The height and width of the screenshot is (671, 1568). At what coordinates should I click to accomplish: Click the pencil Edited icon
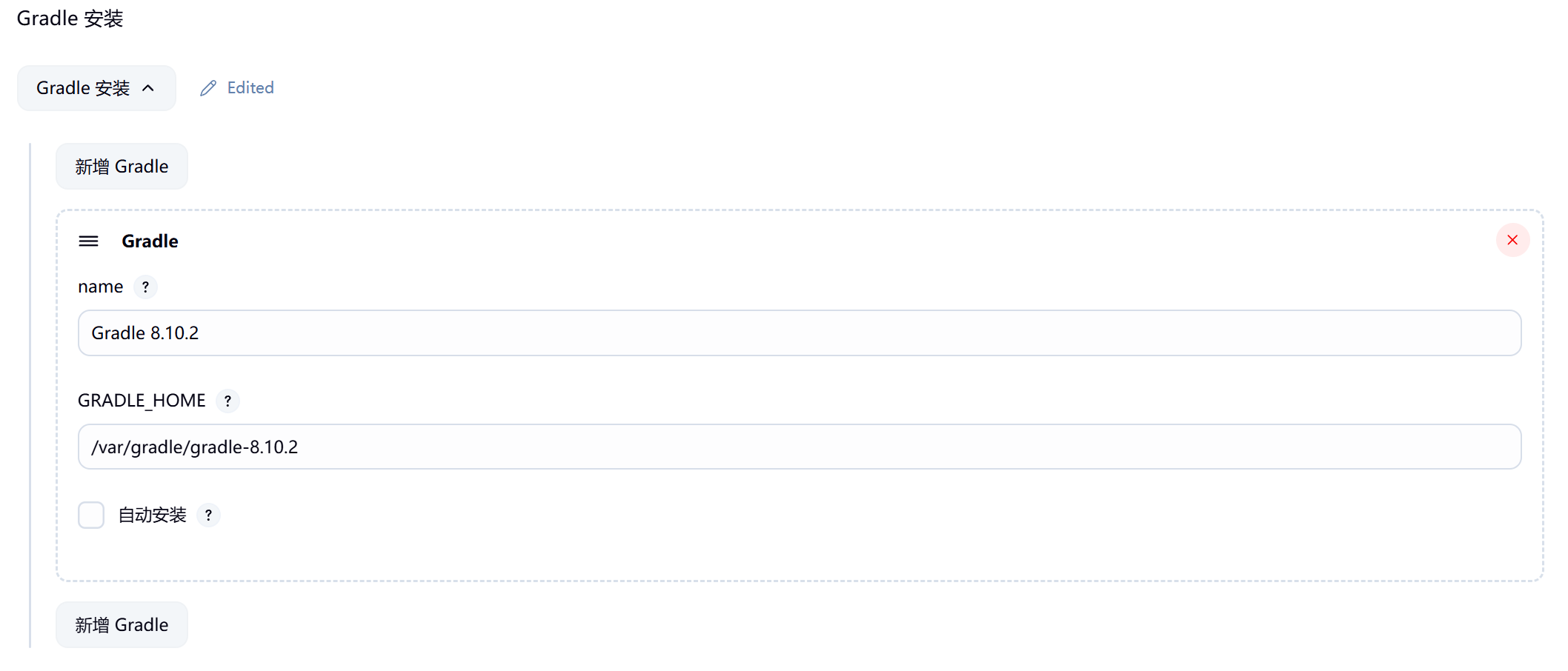208,88
